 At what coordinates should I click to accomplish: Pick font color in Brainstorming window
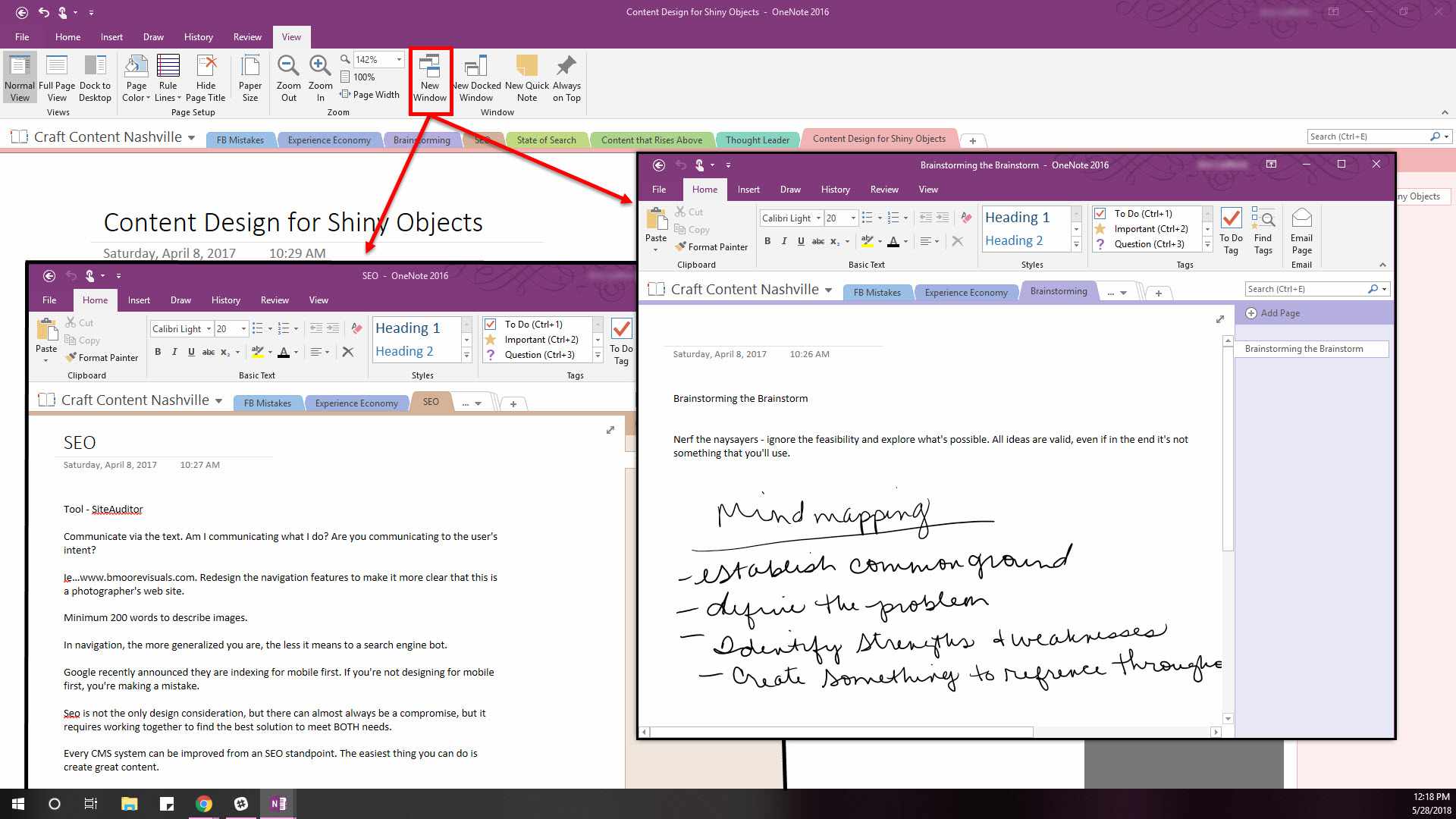893,241
